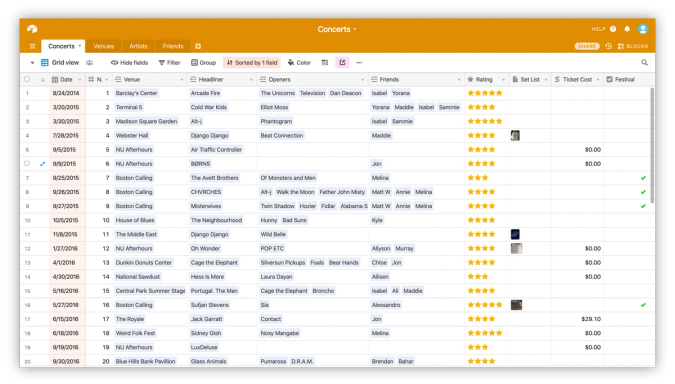Open Set List thumbnail for Sufjan Stevens row
Screen dimensions: 675x384
(517, 305)
